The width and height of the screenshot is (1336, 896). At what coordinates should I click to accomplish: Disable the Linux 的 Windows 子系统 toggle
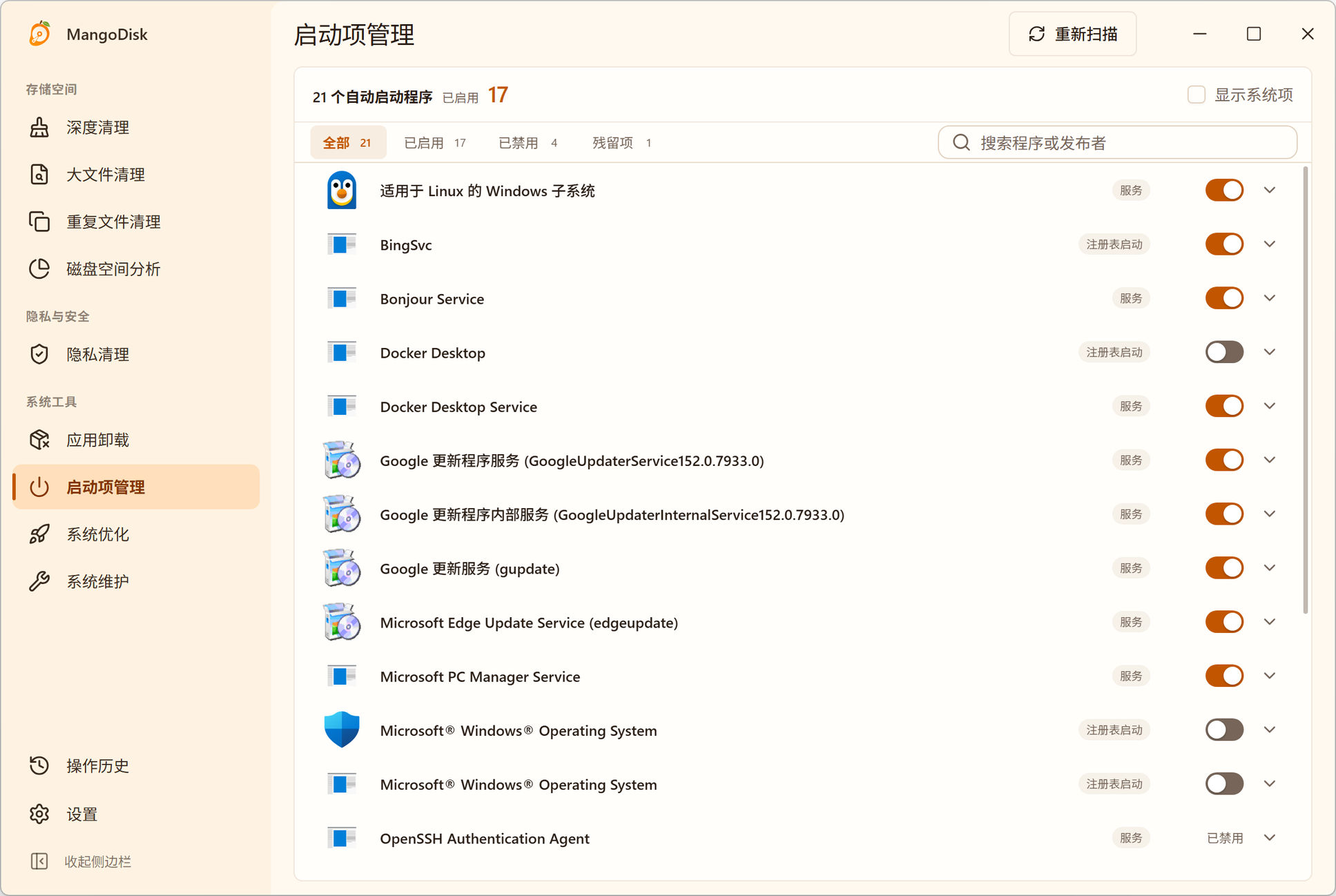(1224, 190)
